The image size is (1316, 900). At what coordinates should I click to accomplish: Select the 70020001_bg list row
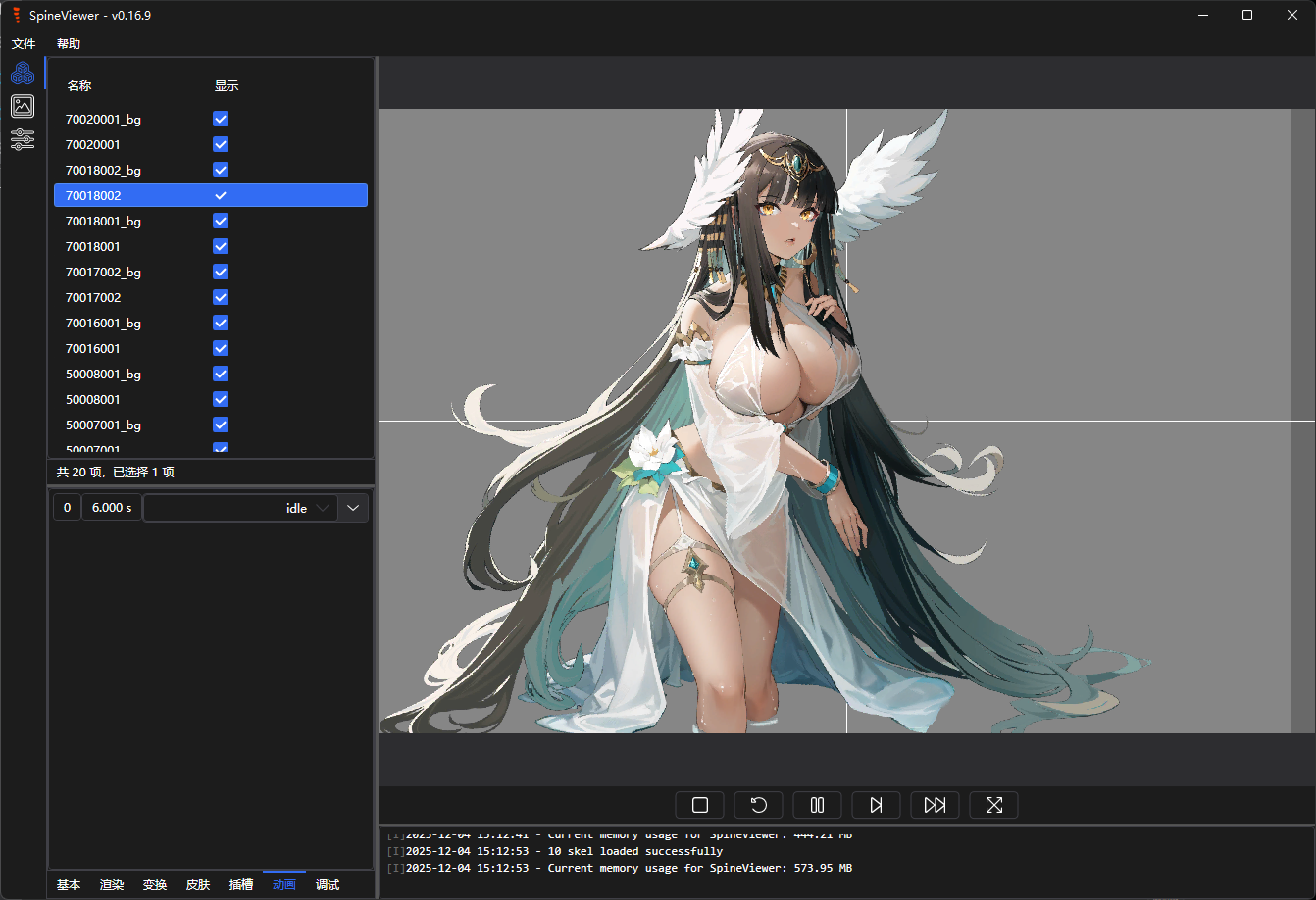(x=211, y=119)
